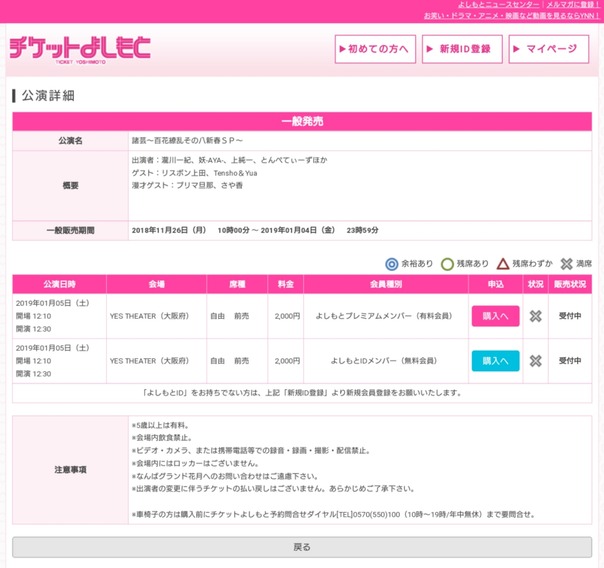Go to マイページ
Screen dimensions: 604x568
click(x=549, y=49)
